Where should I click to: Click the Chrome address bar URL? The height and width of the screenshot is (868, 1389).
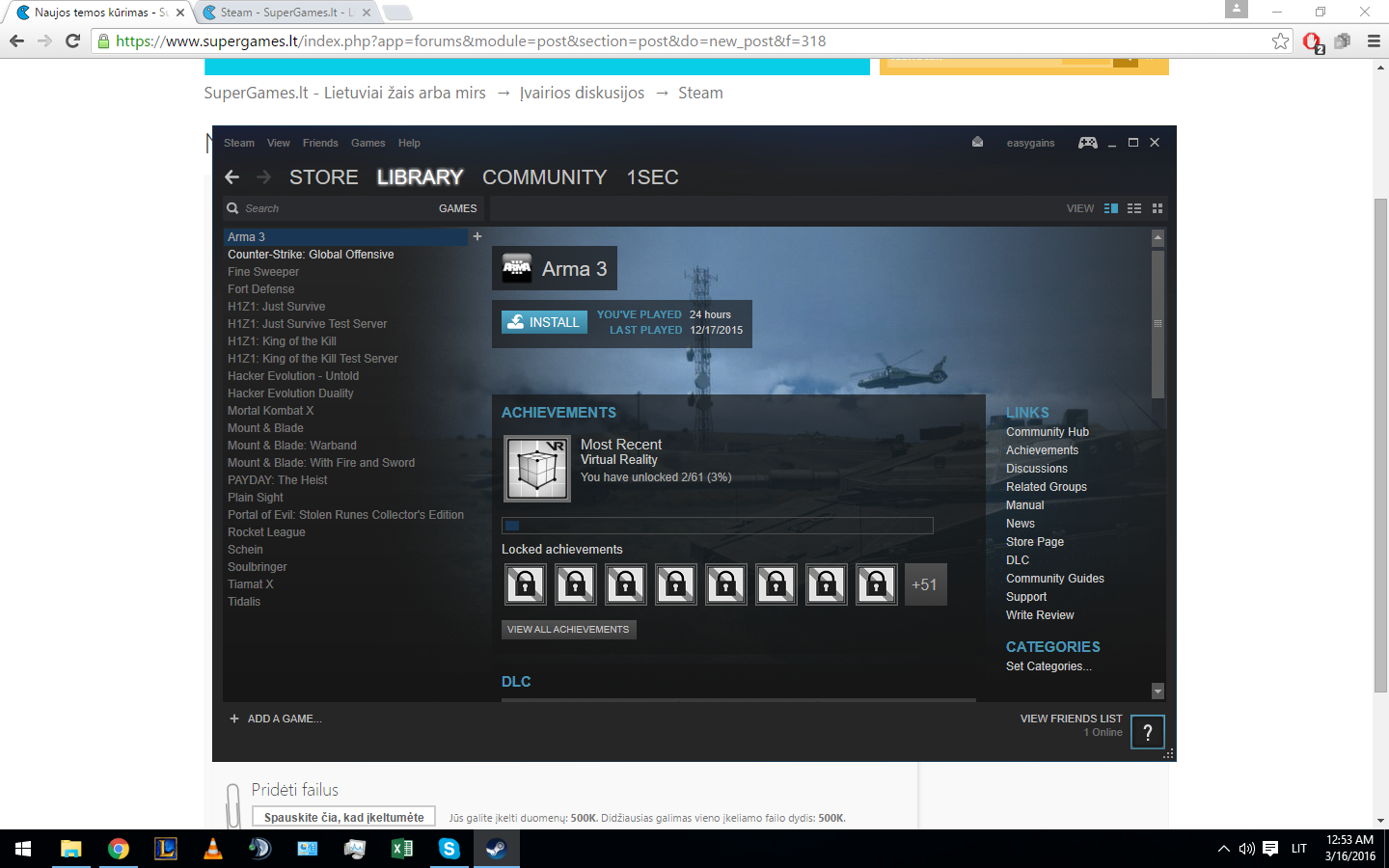471,41
